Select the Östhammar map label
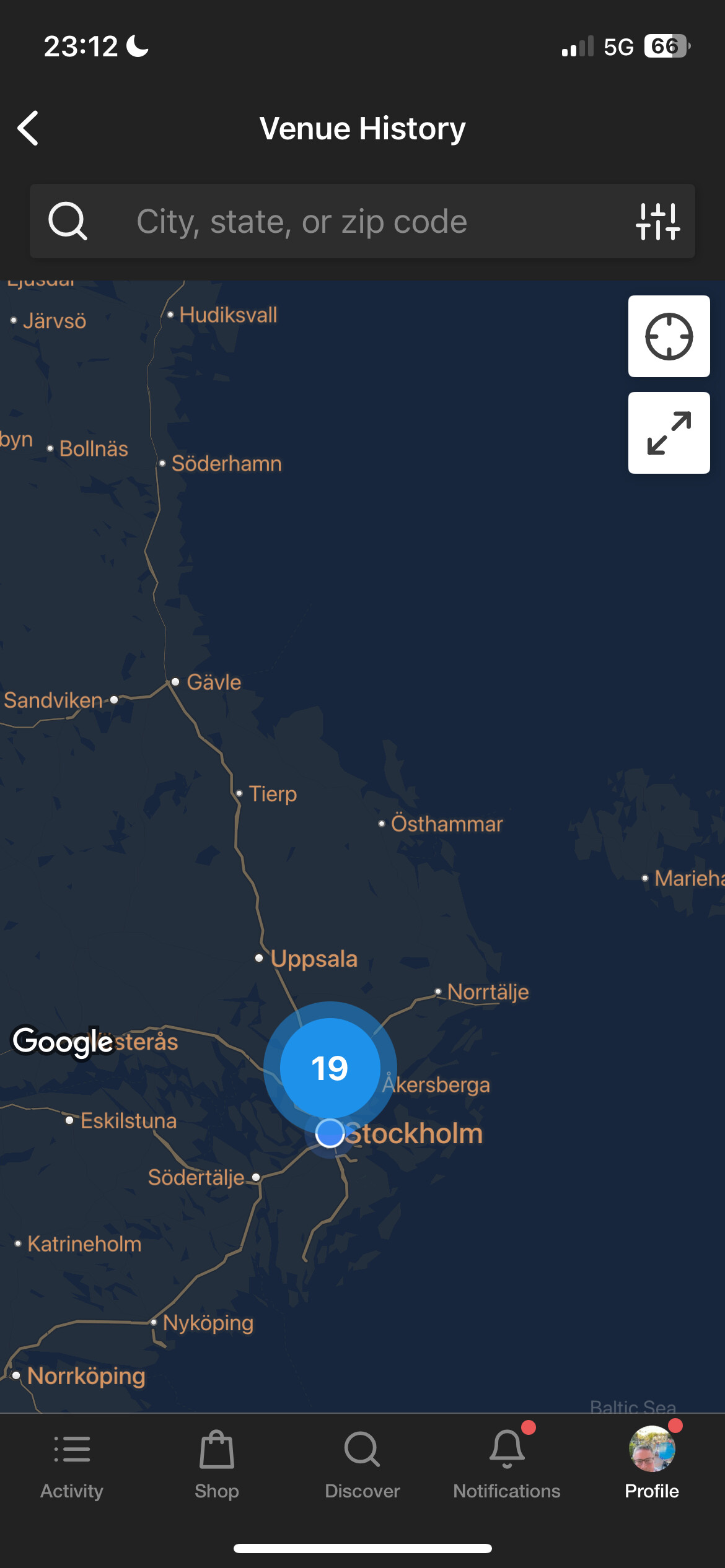725x1568 pixels. pos(447,824)
